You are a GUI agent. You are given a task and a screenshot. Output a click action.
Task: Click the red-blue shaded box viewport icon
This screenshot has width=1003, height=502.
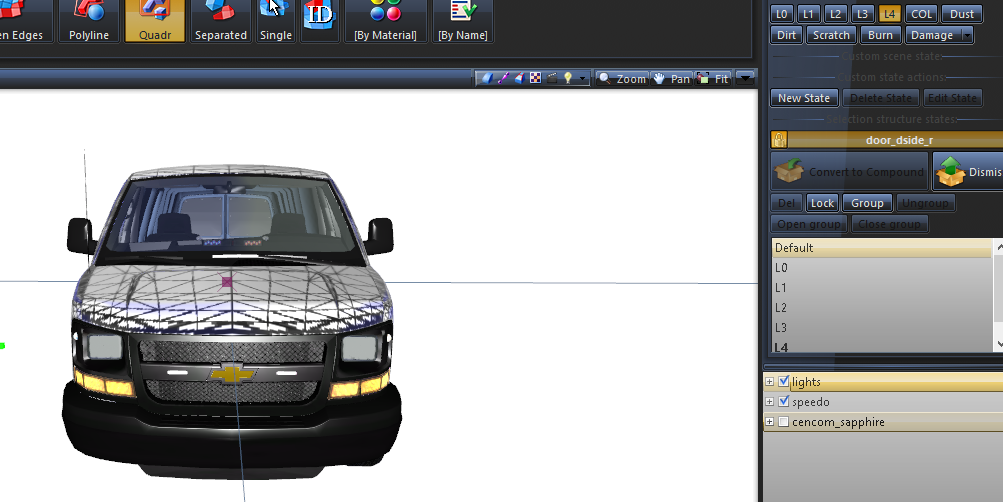519,78
